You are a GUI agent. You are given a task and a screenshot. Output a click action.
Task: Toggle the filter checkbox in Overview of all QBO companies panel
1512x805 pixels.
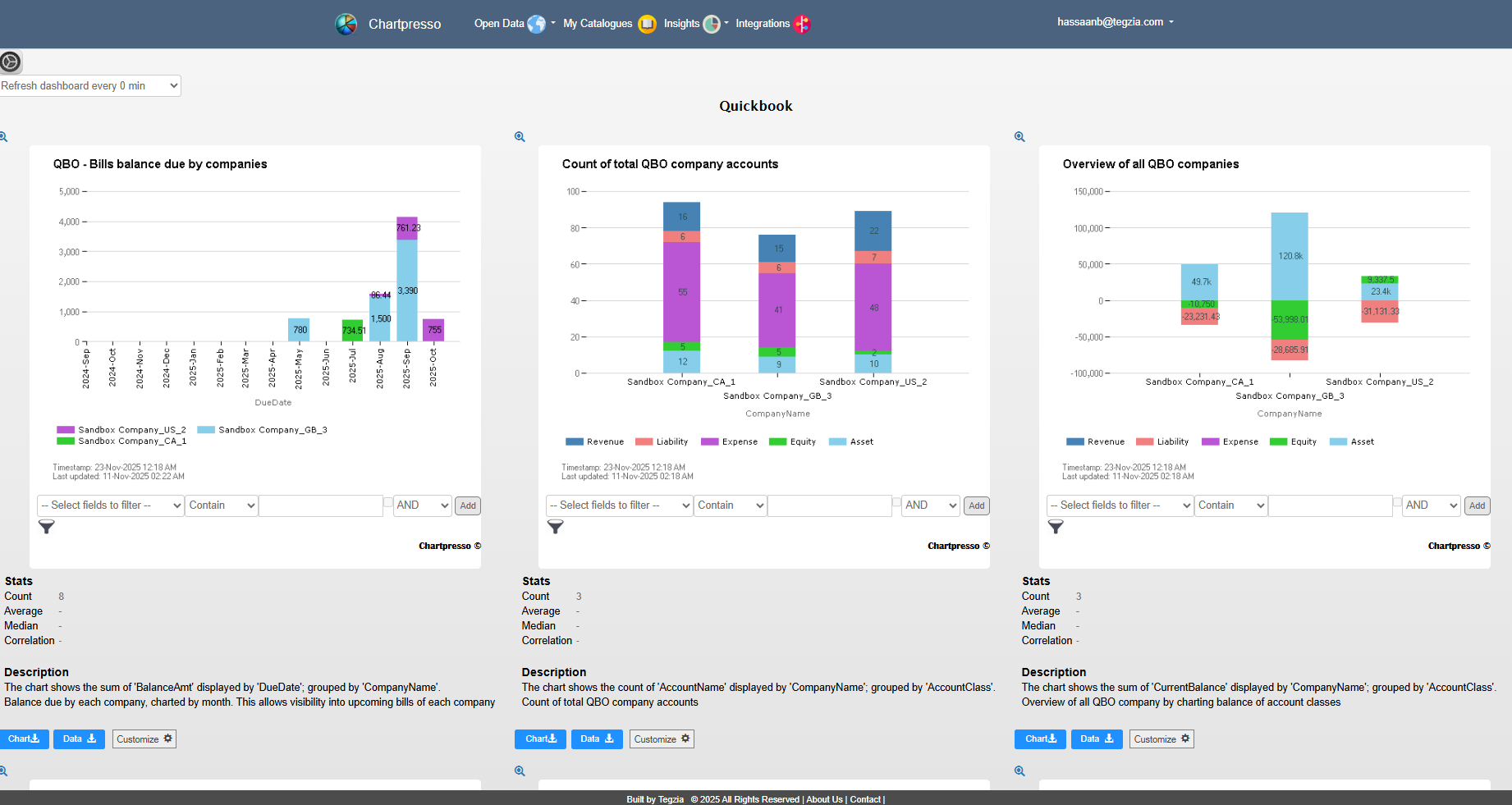(x=1397, y=502)
